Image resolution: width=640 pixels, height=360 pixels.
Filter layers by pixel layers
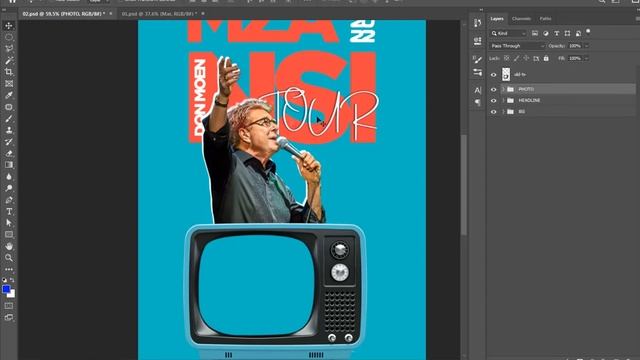click(x=535, y=33)
